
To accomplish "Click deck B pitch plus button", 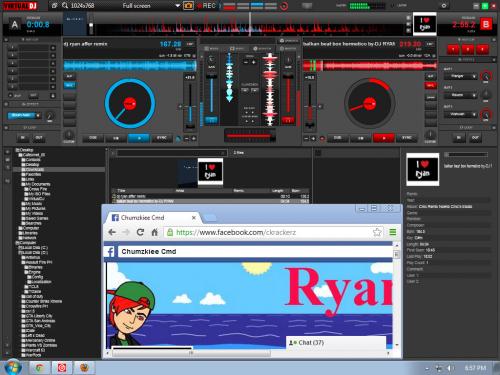I will click(x=313, y=138).
